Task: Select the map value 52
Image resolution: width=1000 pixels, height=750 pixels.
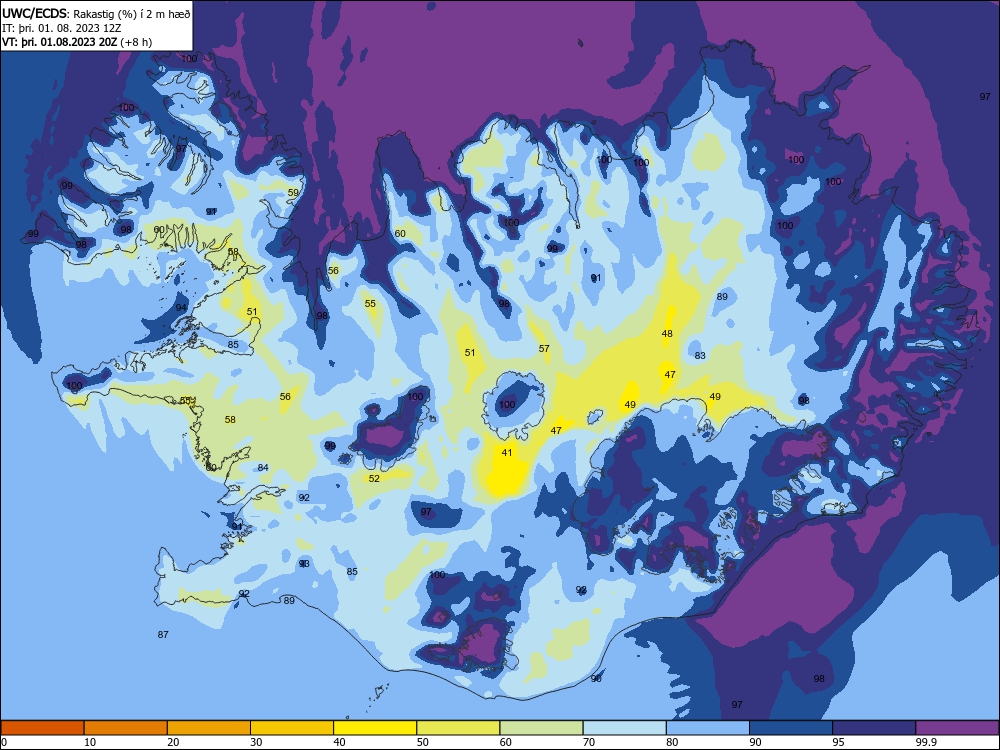Action: (374, 478)
